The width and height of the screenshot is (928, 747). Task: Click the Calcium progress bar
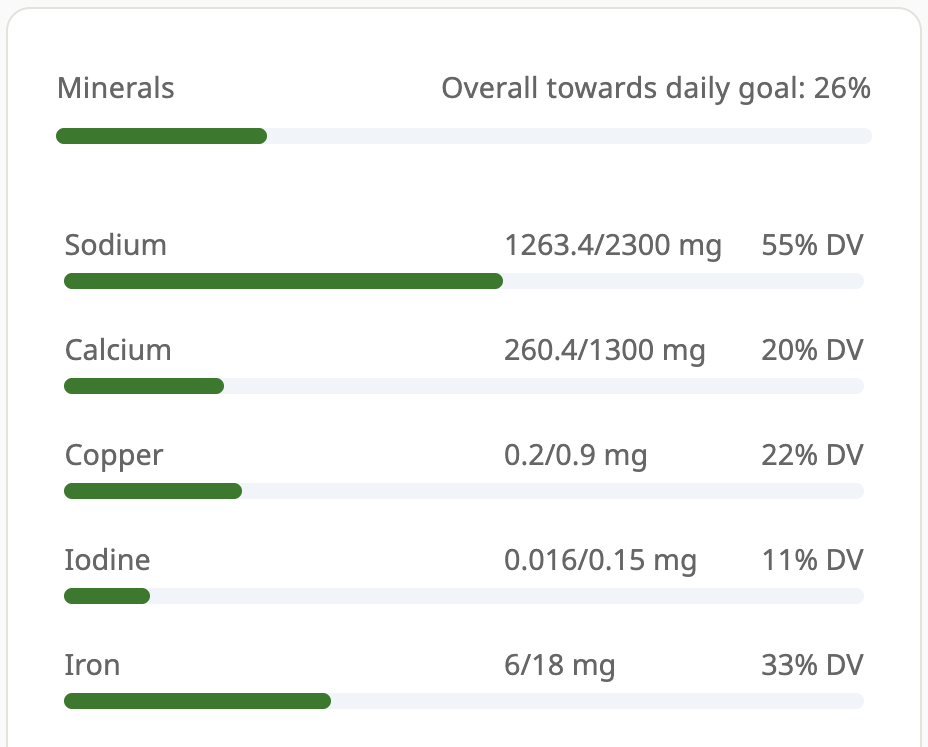tap(464, 385)
